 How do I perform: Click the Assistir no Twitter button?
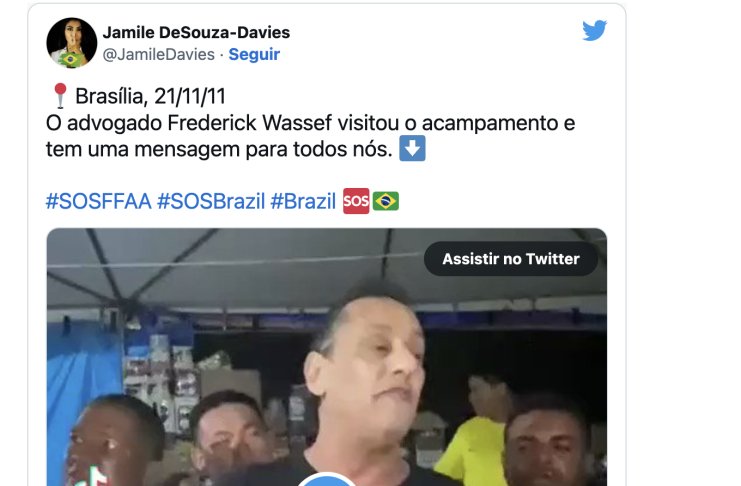pyautogui.click(x=511, y=259)
